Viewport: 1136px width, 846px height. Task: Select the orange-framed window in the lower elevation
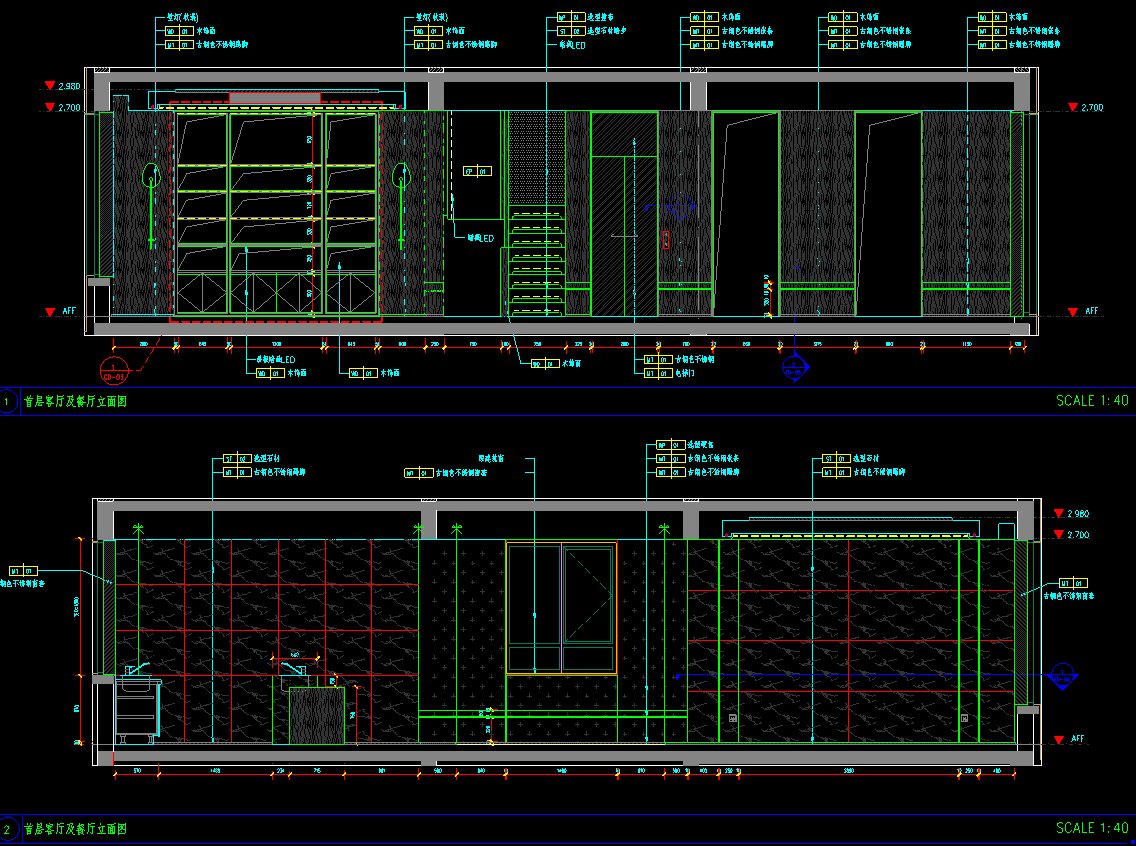[x=561, y=607]
